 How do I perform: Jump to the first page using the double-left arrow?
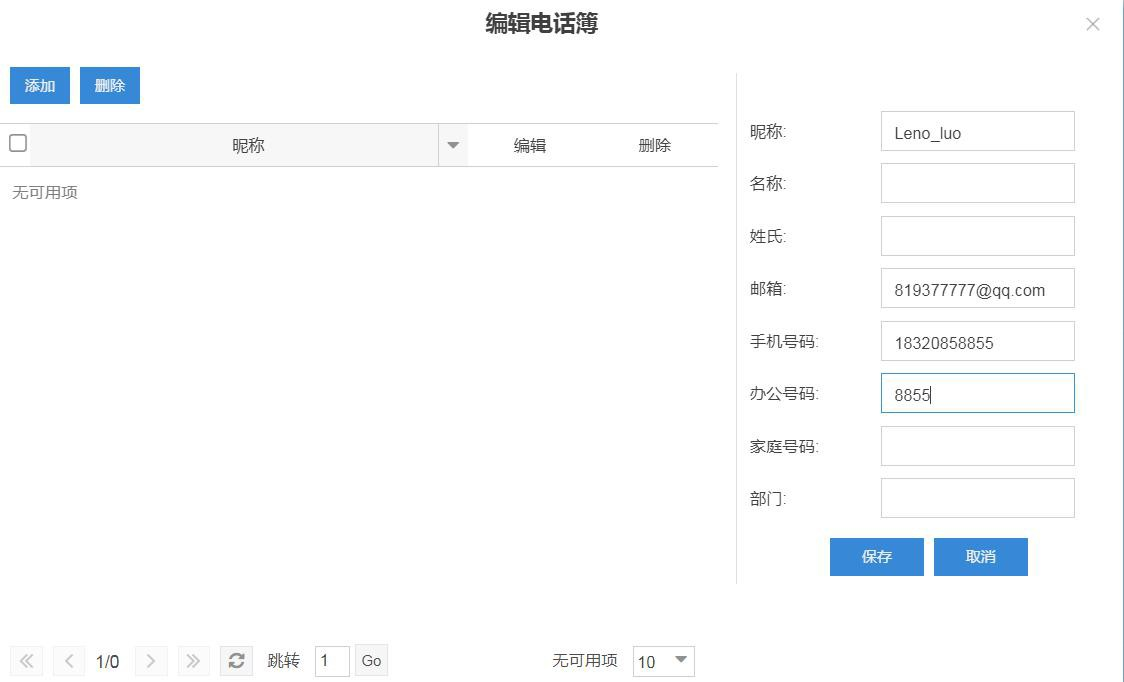click(26, 660)
